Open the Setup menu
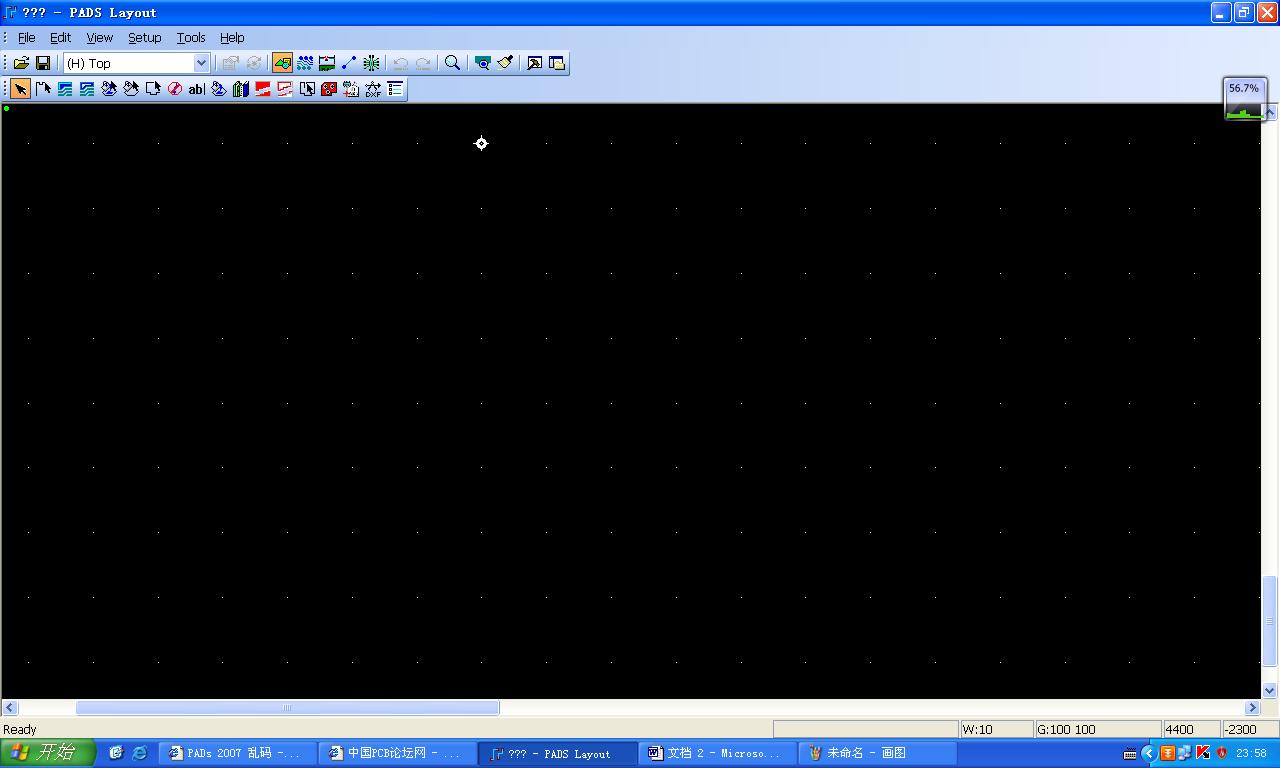Screen dimensions: 1280x768 coord(144,37)
